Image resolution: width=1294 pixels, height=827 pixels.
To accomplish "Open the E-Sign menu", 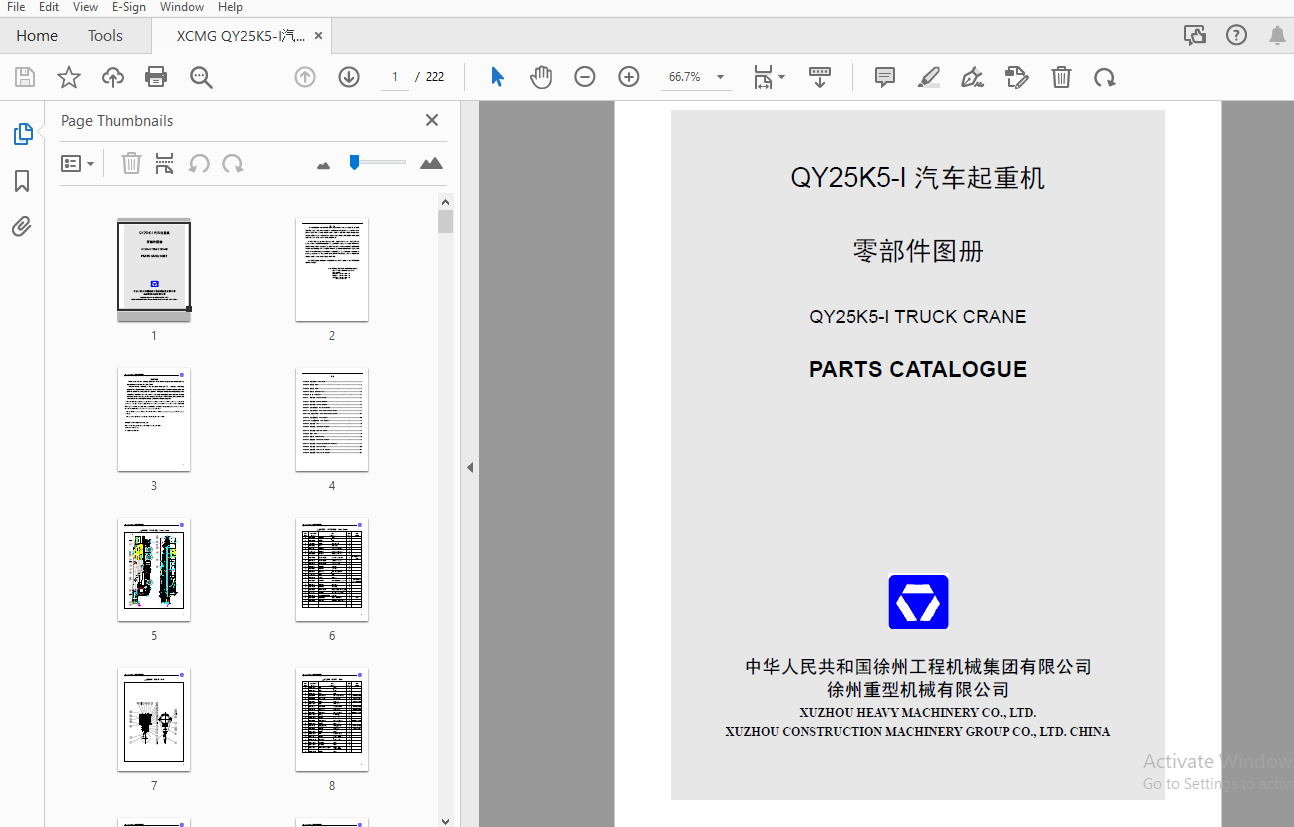I will 129,7.
